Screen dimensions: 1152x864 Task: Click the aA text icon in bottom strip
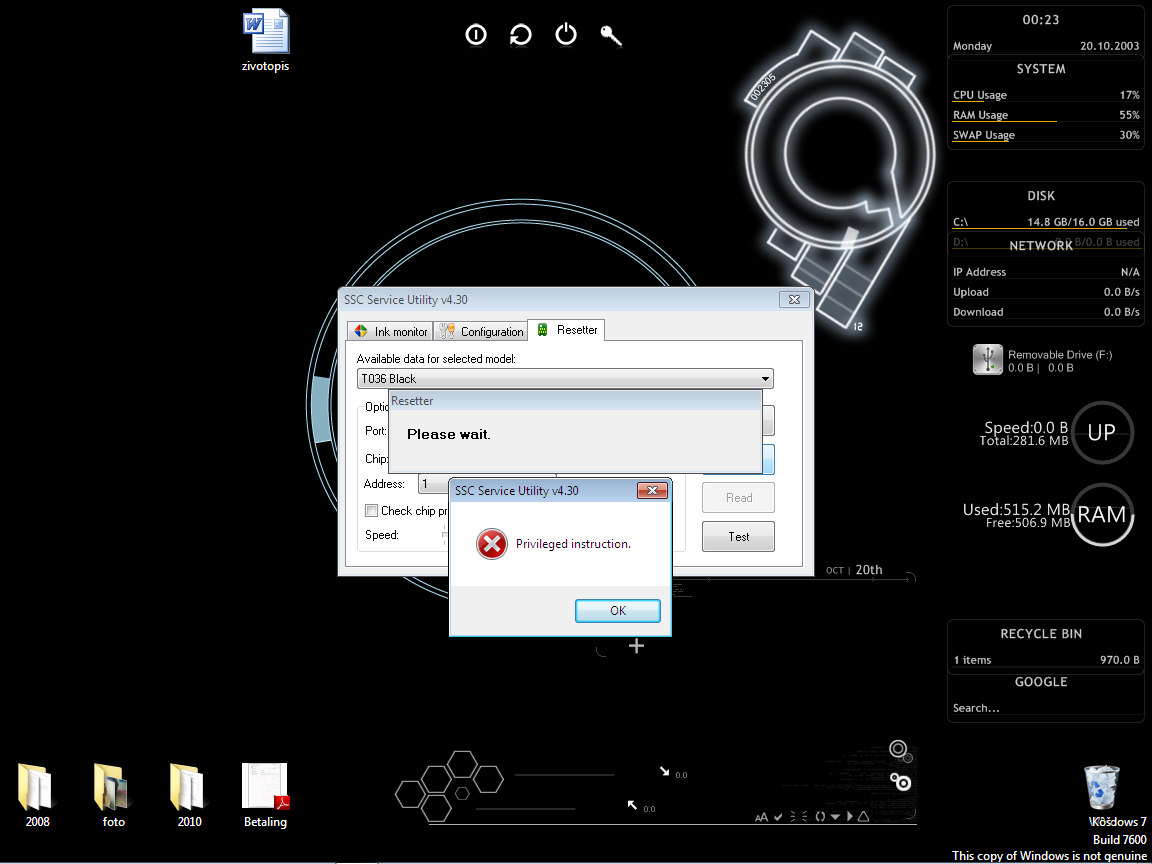761,817
